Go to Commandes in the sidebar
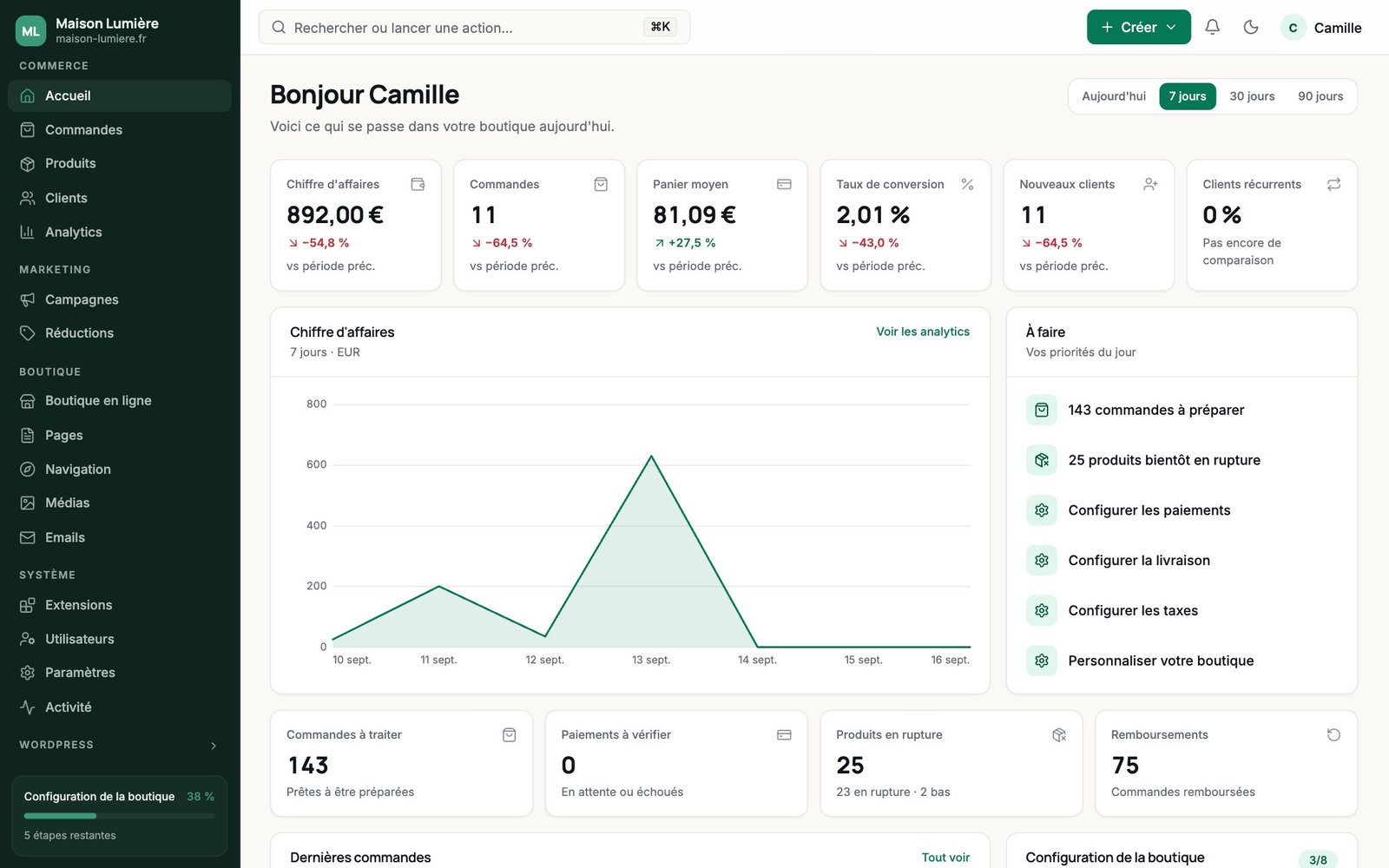This screenshot has height=868, width=1389. click(120, 129)
